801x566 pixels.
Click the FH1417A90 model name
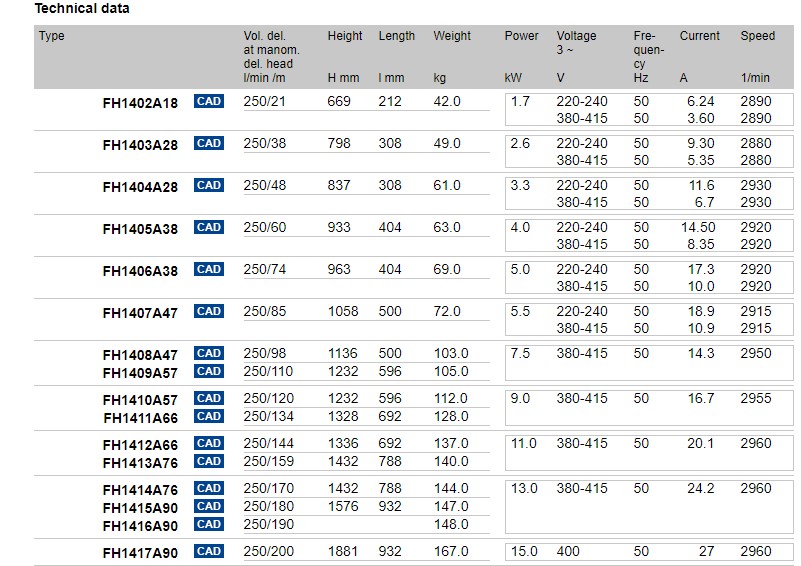pyautogui.click(x=140, y=553)
